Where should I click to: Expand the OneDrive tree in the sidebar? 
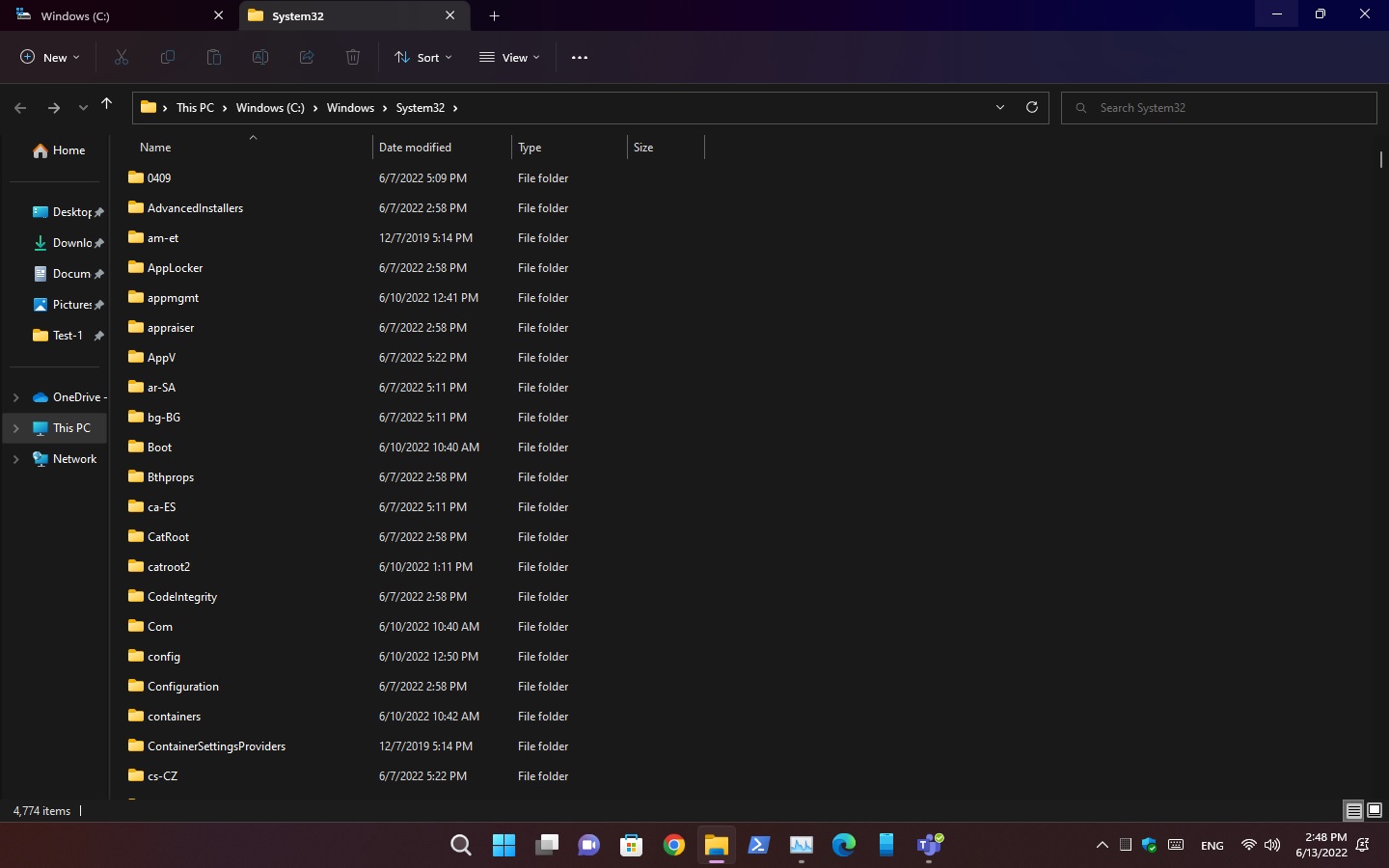(15, 396)
